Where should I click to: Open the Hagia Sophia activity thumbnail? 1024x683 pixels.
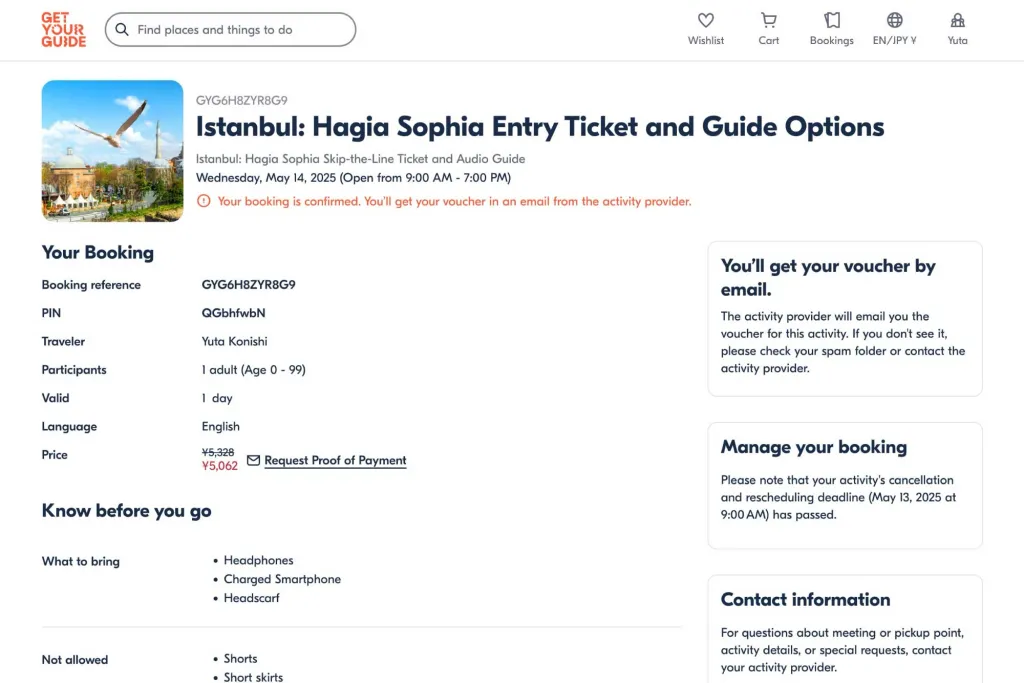pyautogui.click(x=112, y=150)
